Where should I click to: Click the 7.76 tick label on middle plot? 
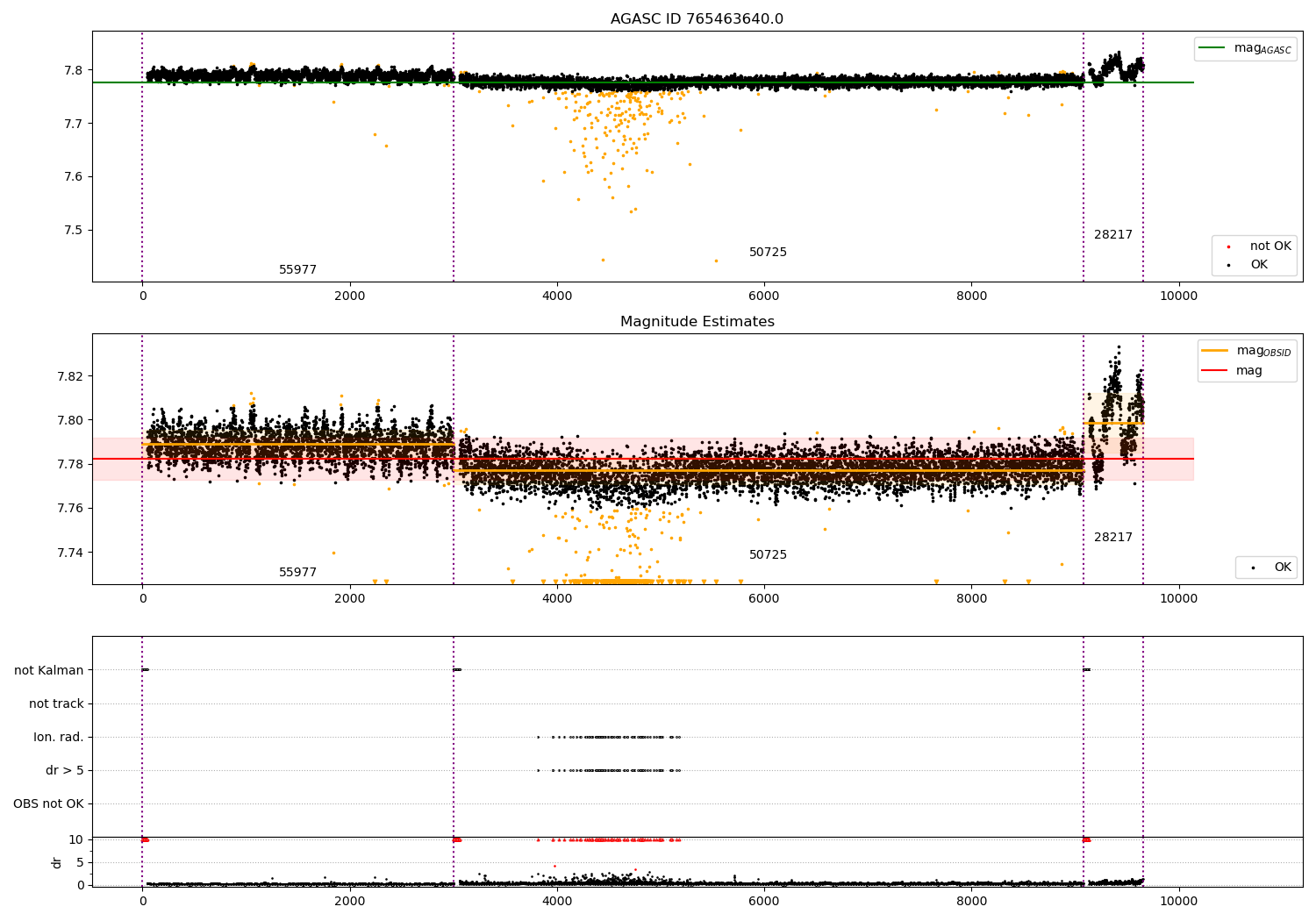pyautogui.click(x=70, y=508)
